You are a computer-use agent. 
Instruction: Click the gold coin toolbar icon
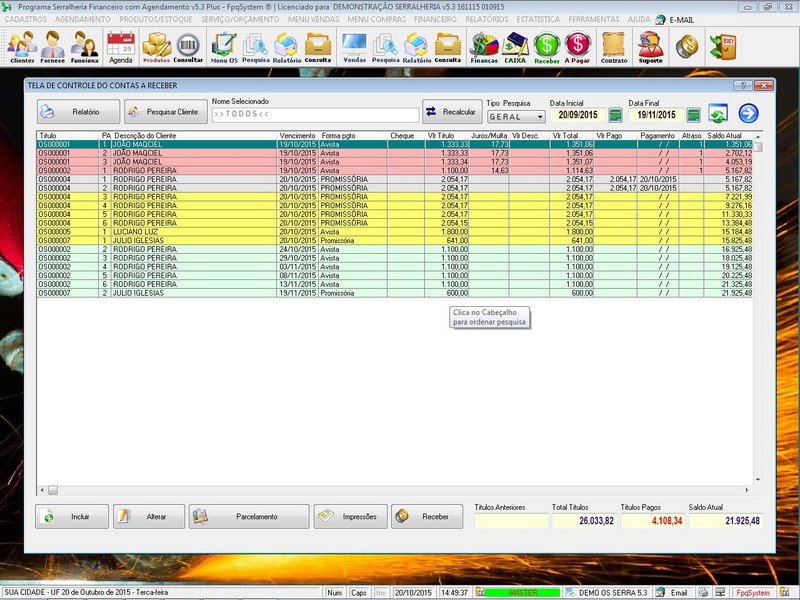[687, 46]
